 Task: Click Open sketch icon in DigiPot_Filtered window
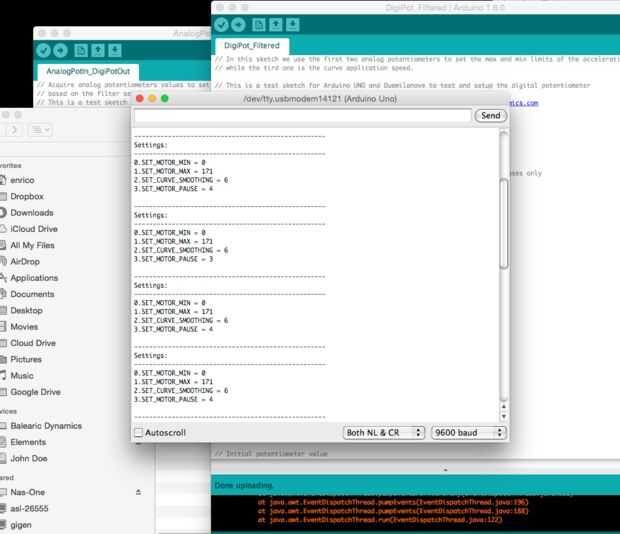pyautogui.click(x=276, y=25)
